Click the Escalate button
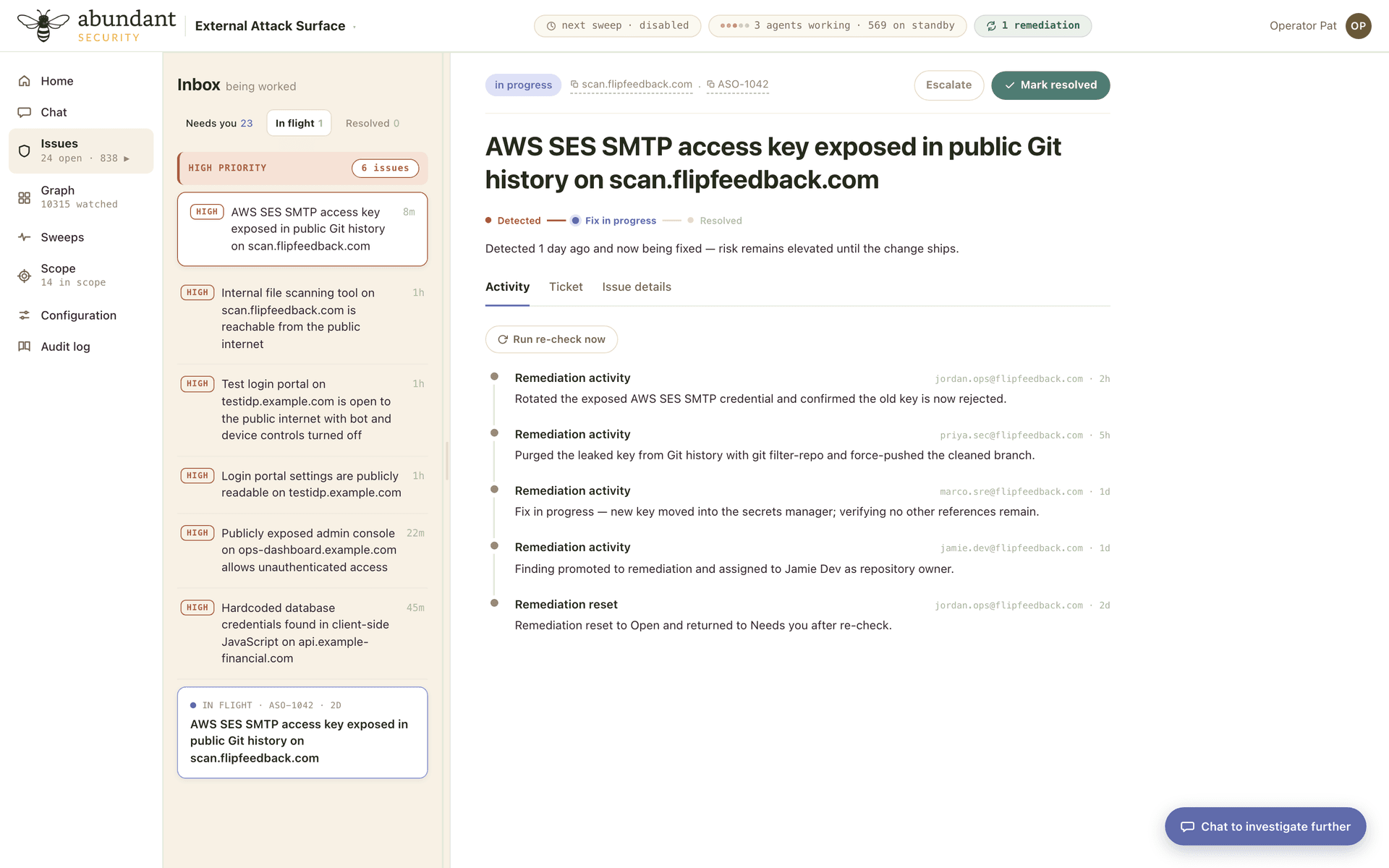The image size is (1389, 868). pyautogui.click(x=948, y=85)
